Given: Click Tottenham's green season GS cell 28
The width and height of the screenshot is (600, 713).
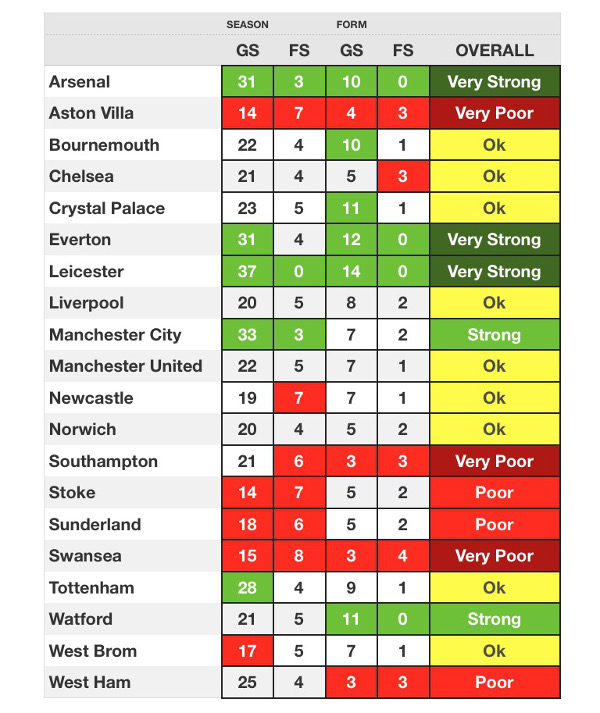Looking at the screenshot, I should coord(247,587).
